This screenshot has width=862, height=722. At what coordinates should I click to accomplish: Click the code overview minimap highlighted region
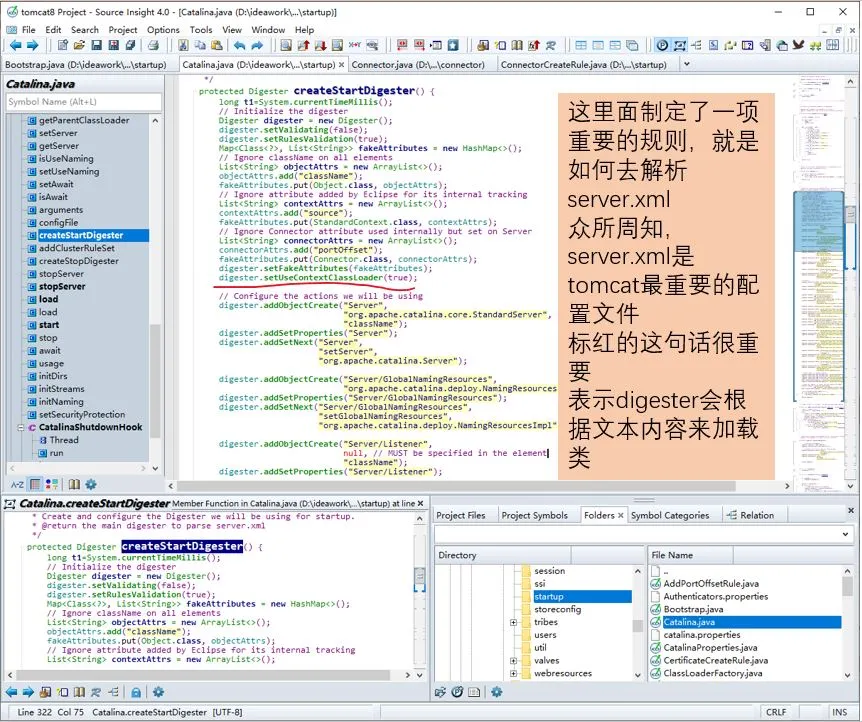(818, 221)
